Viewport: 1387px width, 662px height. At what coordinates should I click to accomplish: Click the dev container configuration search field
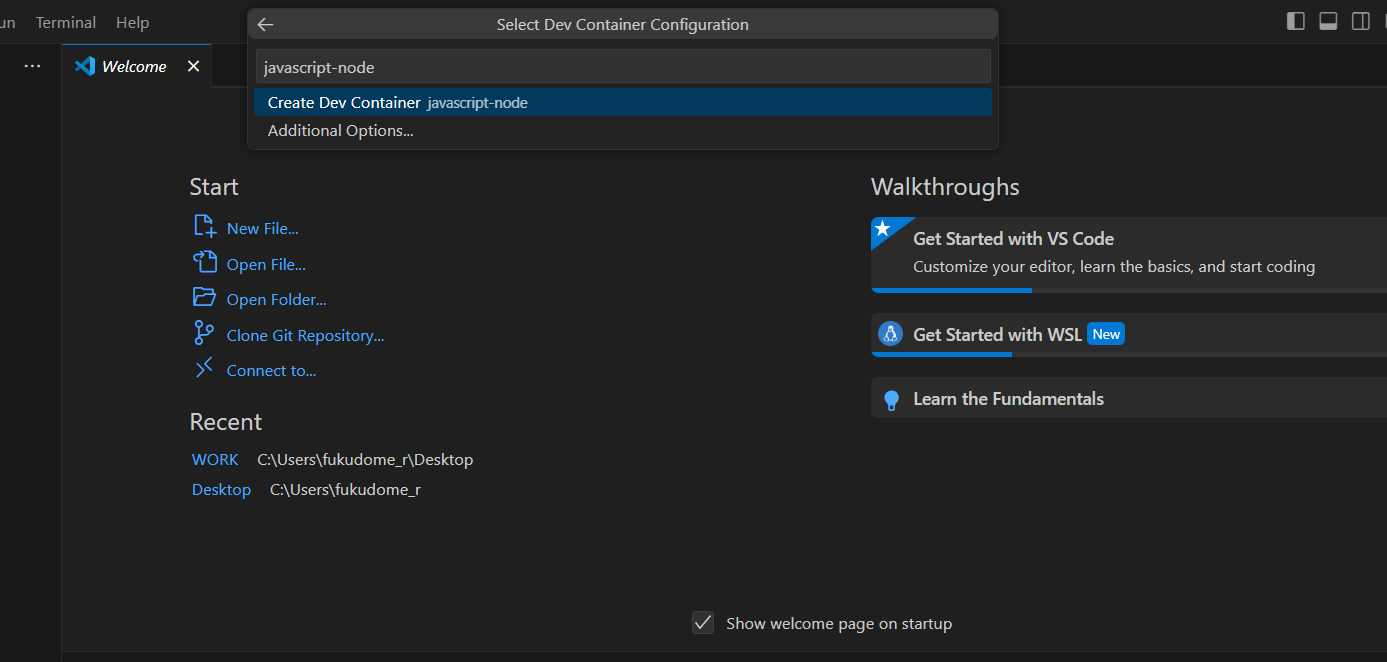click(620, 66)
